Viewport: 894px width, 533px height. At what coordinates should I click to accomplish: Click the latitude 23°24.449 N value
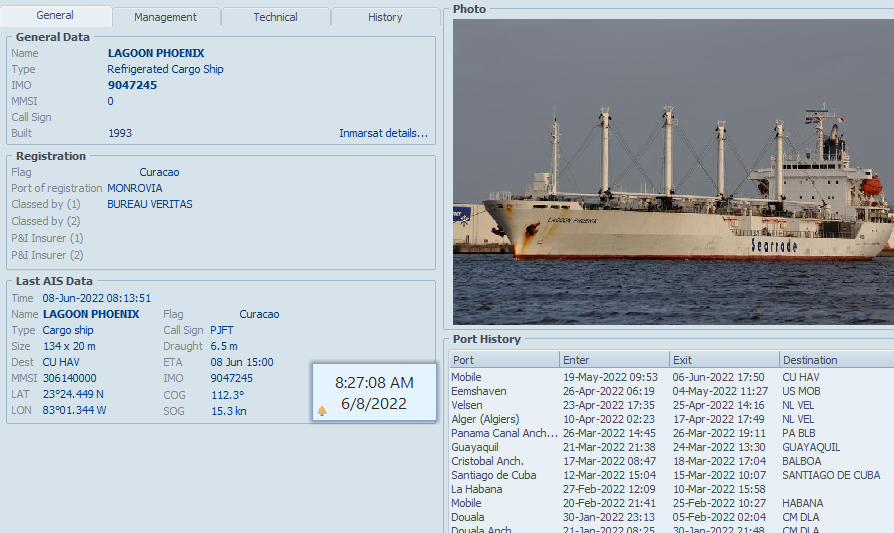pos(74,394)
